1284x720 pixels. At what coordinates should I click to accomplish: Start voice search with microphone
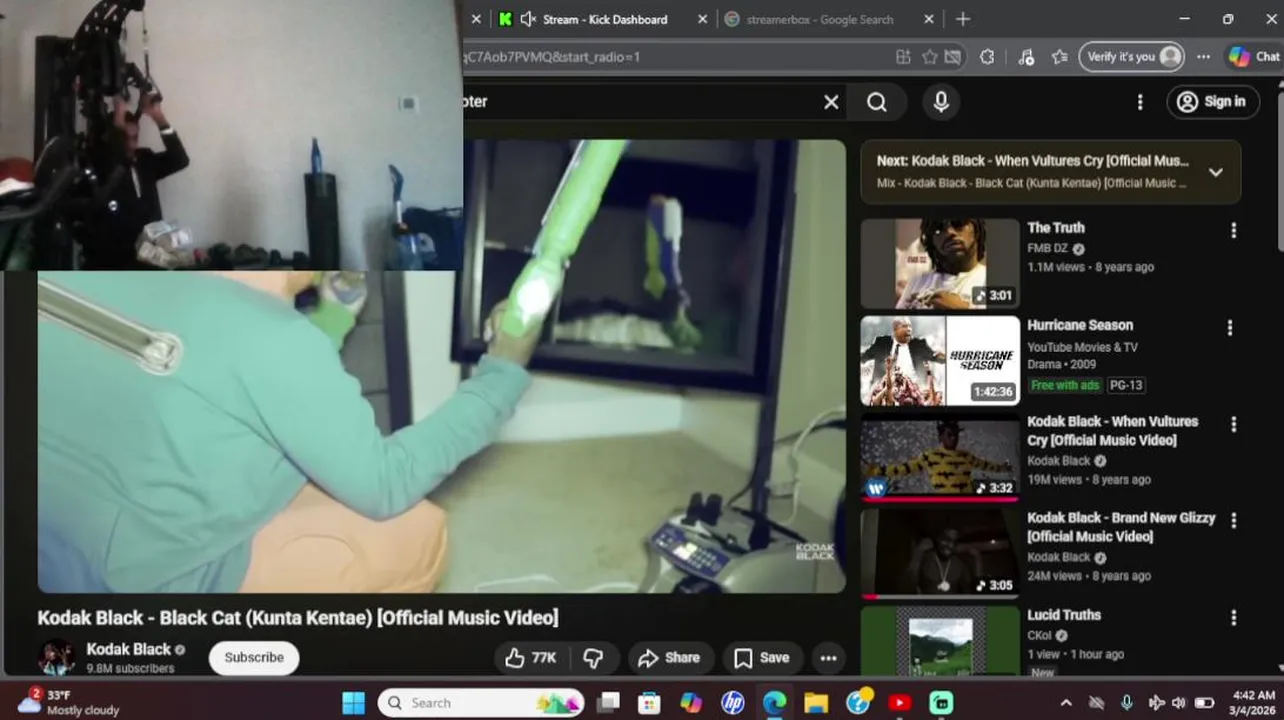click(941, 102)
